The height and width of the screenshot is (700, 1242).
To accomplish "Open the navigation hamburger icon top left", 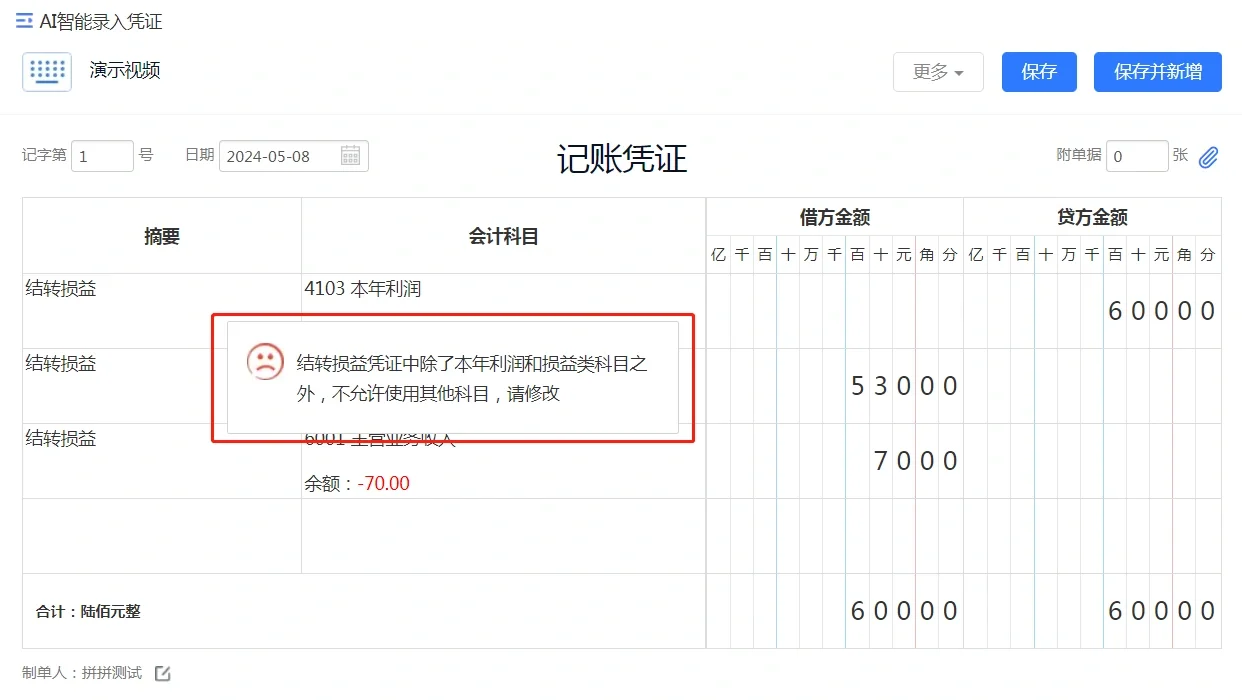I will pyautogui.click(x=22, y=20).
